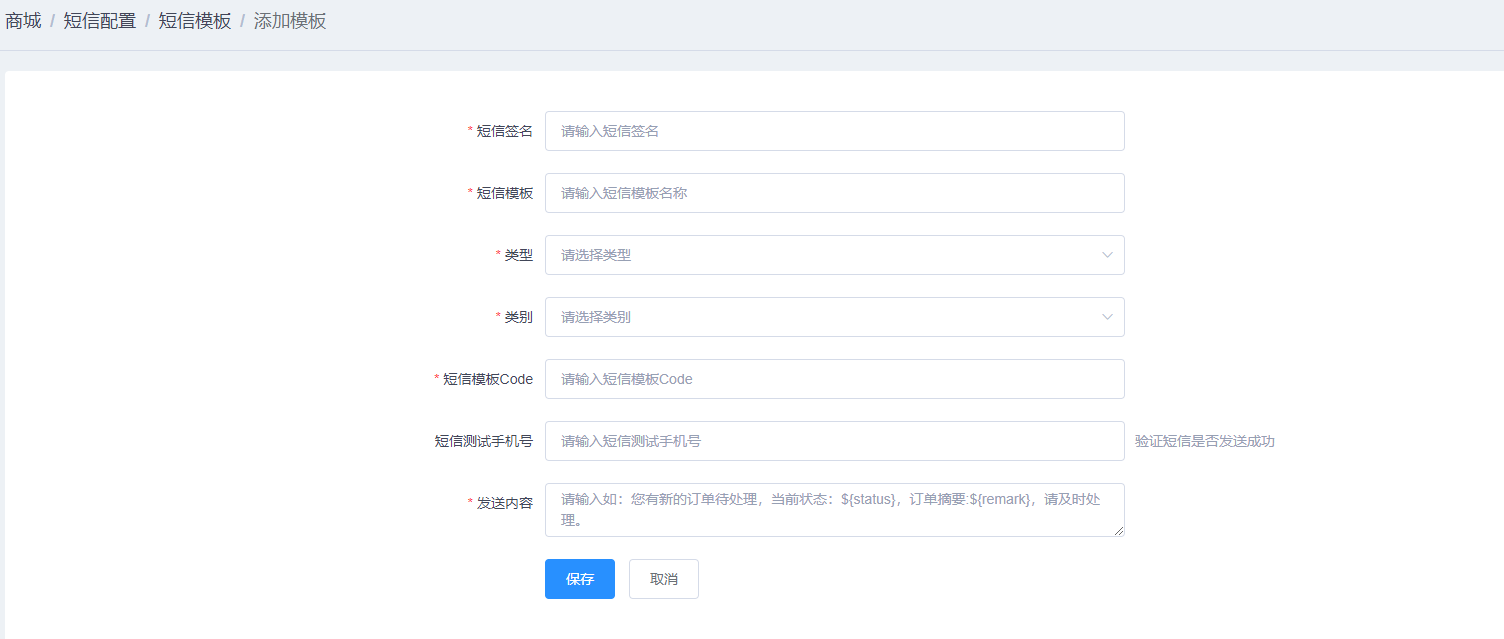The width and height of the screenshot is (1504, 639).
Task: Focus the 请输入短信测试手机号 input field
Action: pos(834,441)
